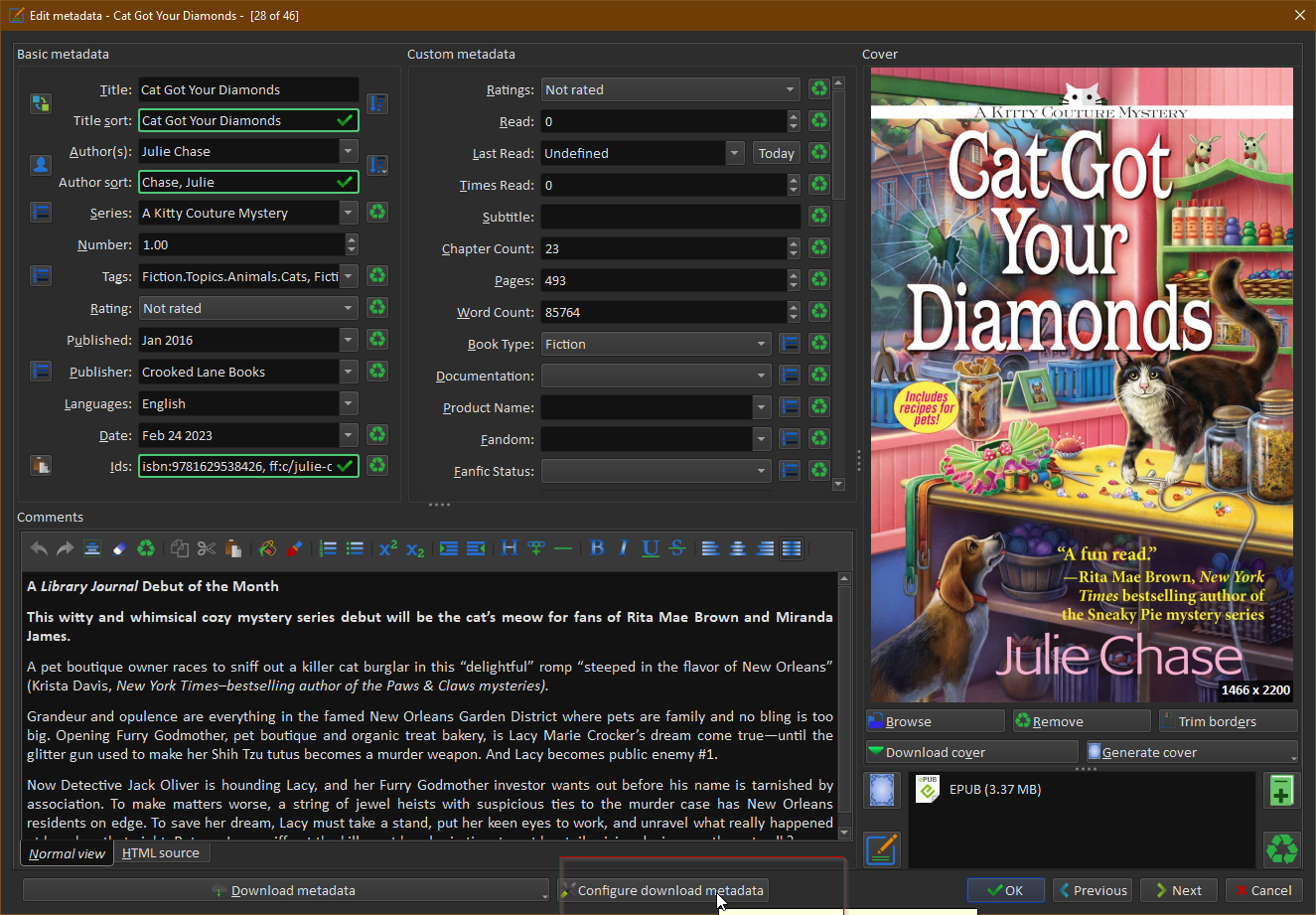Add a format to this book
Image resolution: width=1316 pixels, height=915 pixels.
click(1281, 792)
